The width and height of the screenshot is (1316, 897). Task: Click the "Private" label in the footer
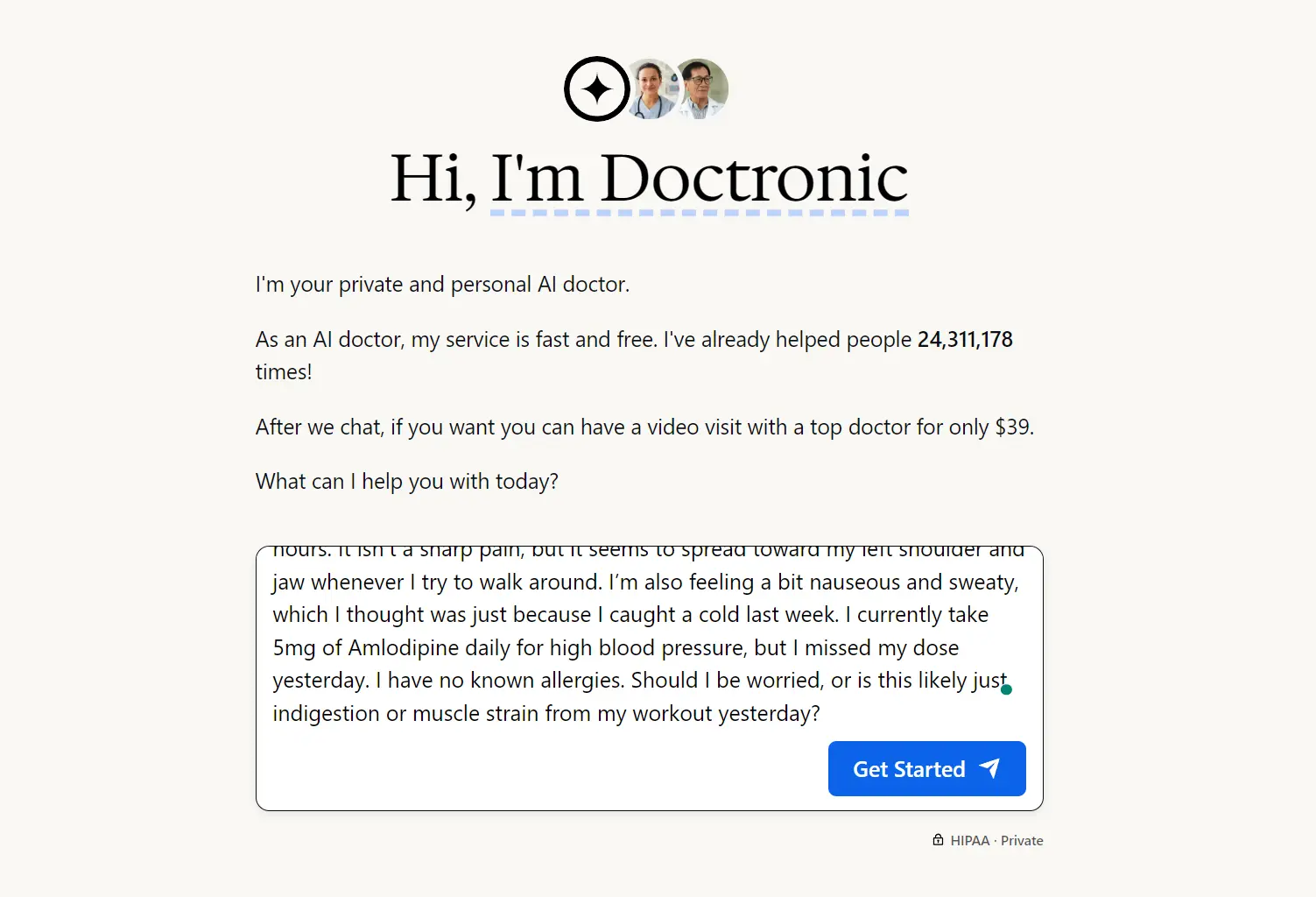(x=1022, y=840)
